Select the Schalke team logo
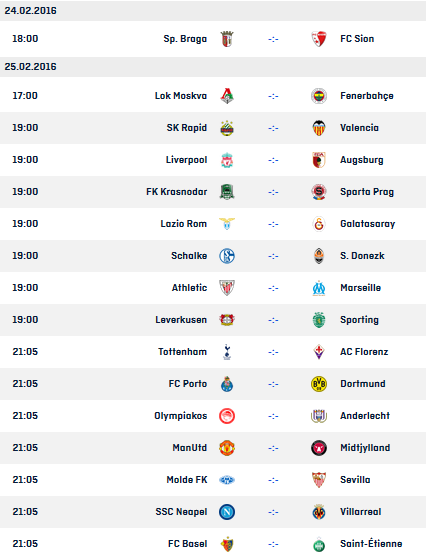The height and width of the screenshot is (558, 426). pyautogui.click(x=227, y=256)
